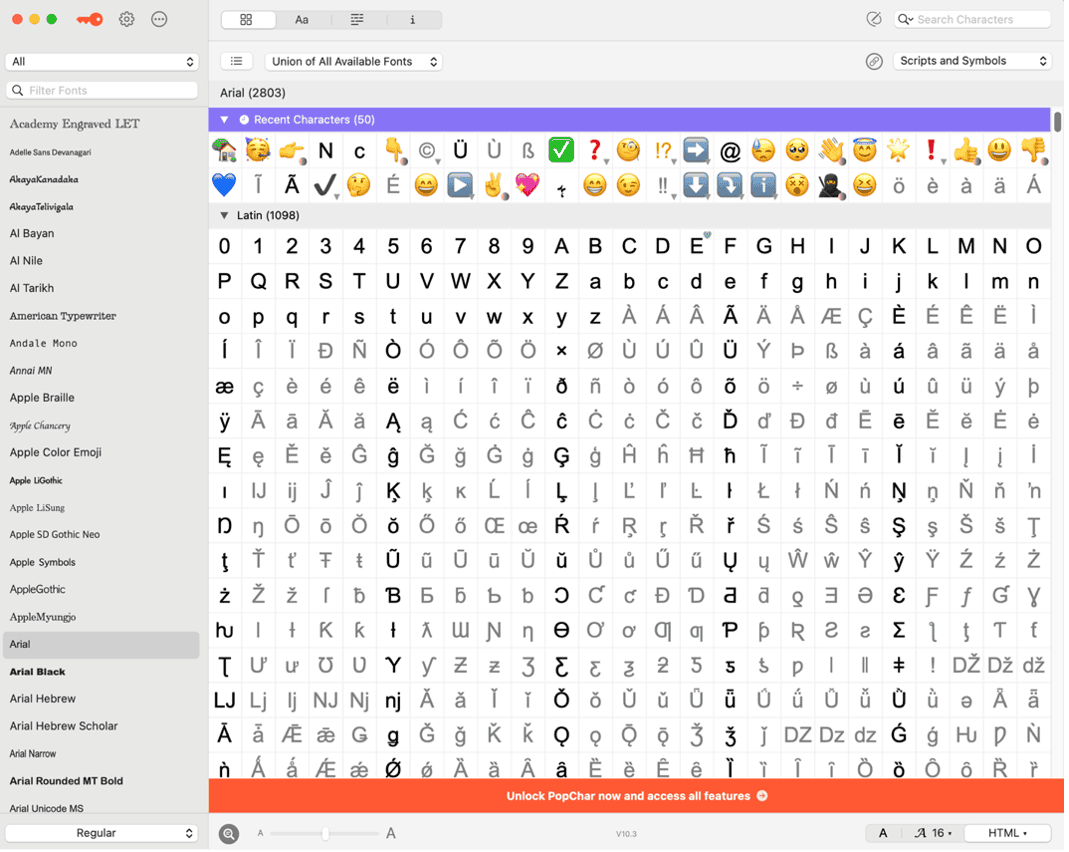Toggle the font list sidebar button
This screenshot has width=1069, height=852.
click(x=237, y=61)
